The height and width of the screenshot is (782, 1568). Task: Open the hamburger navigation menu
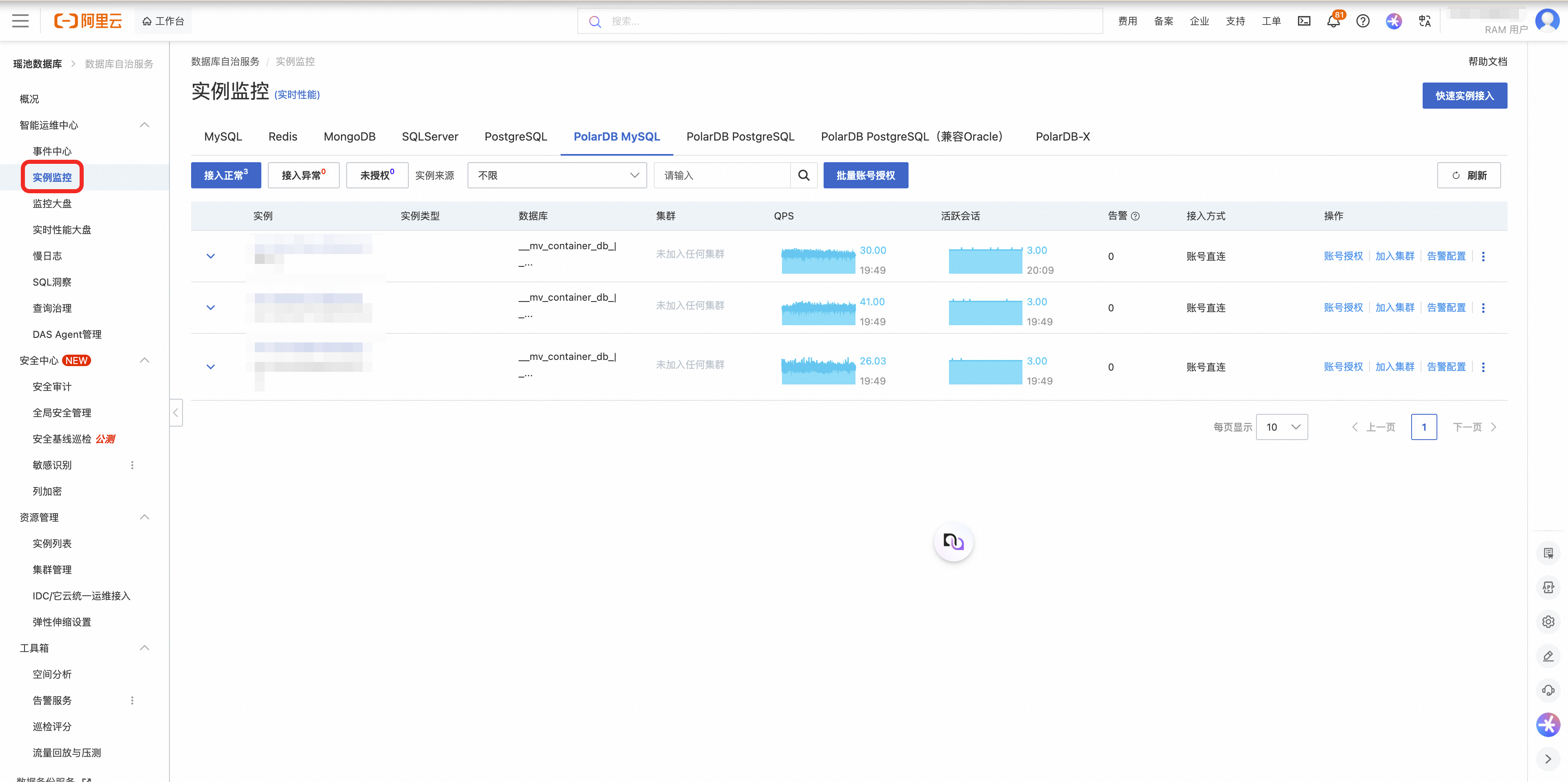pyautogui.click(x=20, y=21)
